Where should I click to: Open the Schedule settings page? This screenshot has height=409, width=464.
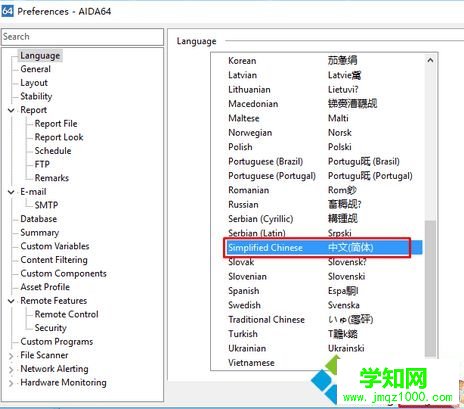(x=53, y=151)
